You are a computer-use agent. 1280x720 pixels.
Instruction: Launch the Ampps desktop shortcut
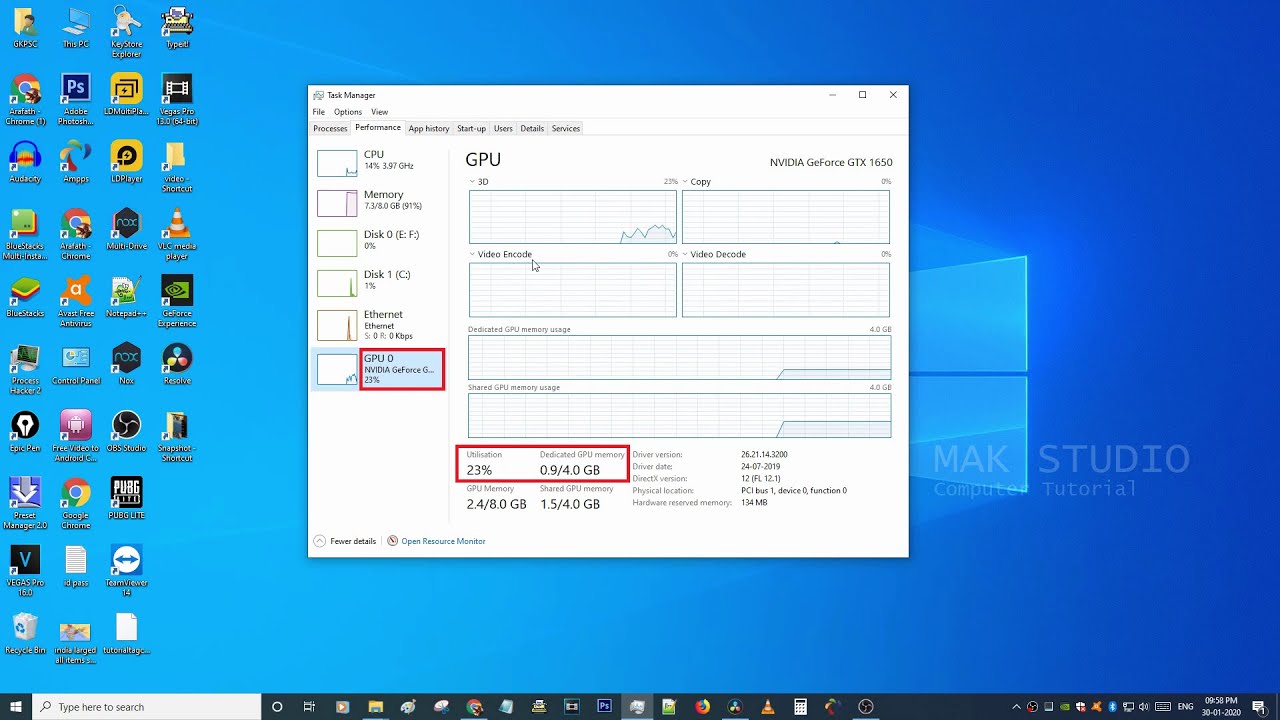[76, 162]
